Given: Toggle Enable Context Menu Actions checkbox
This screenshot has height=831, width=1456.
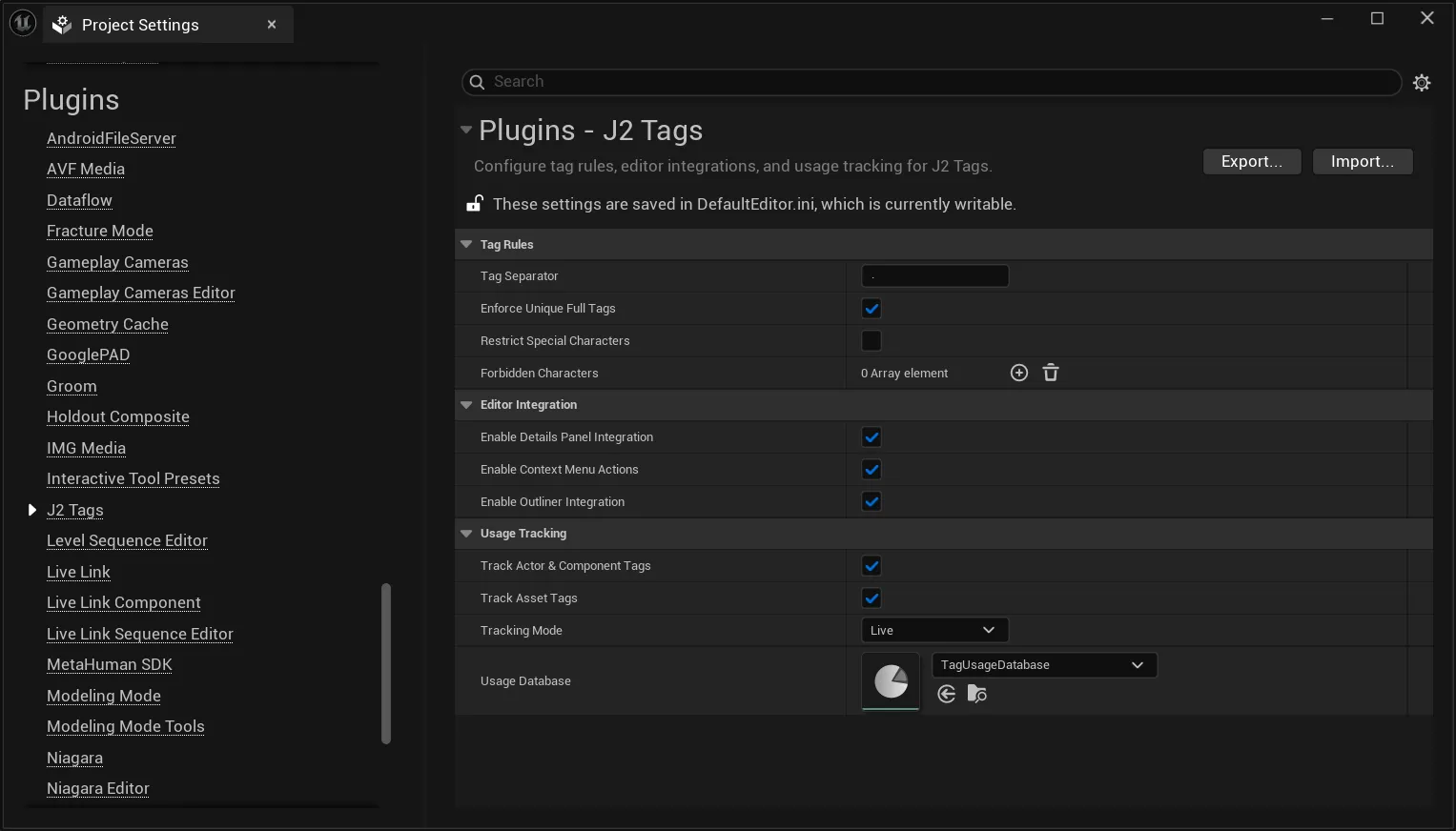Looking at the screenshot, I should [872, 470].
